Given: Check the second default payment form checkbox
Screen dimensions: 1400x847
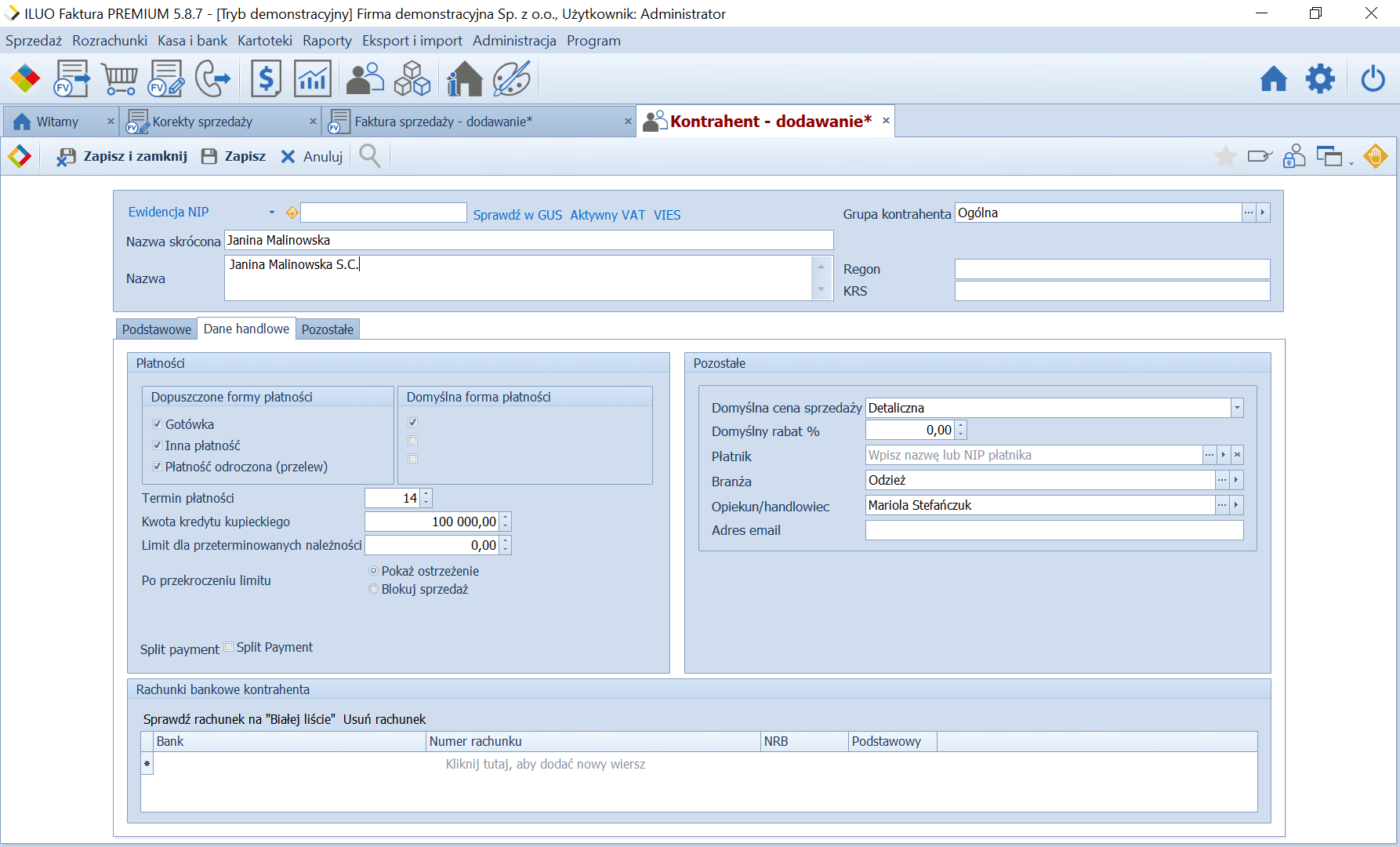Looking at the screenshot, I should click(x=413, y=441).
